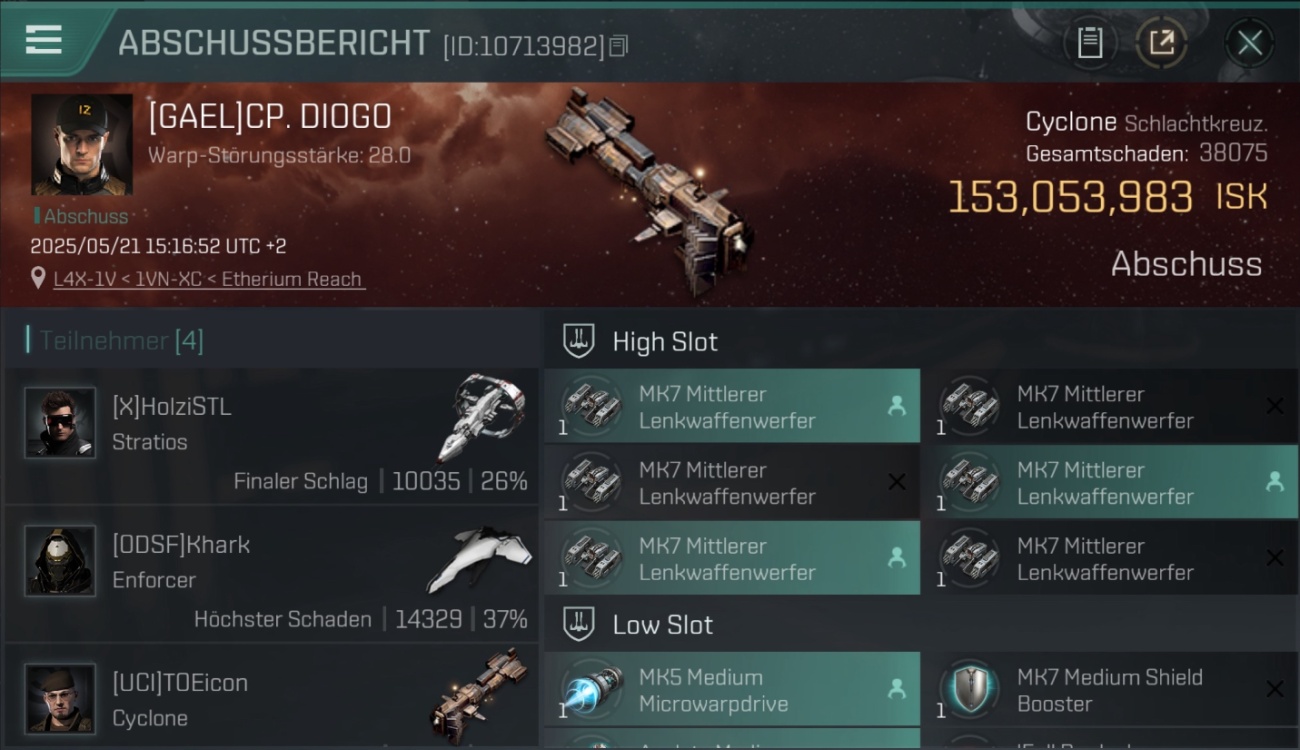Viewport: 1300px width, 750px height.
Task: Click the Cyclone ship image
Action: pos(650,190)
